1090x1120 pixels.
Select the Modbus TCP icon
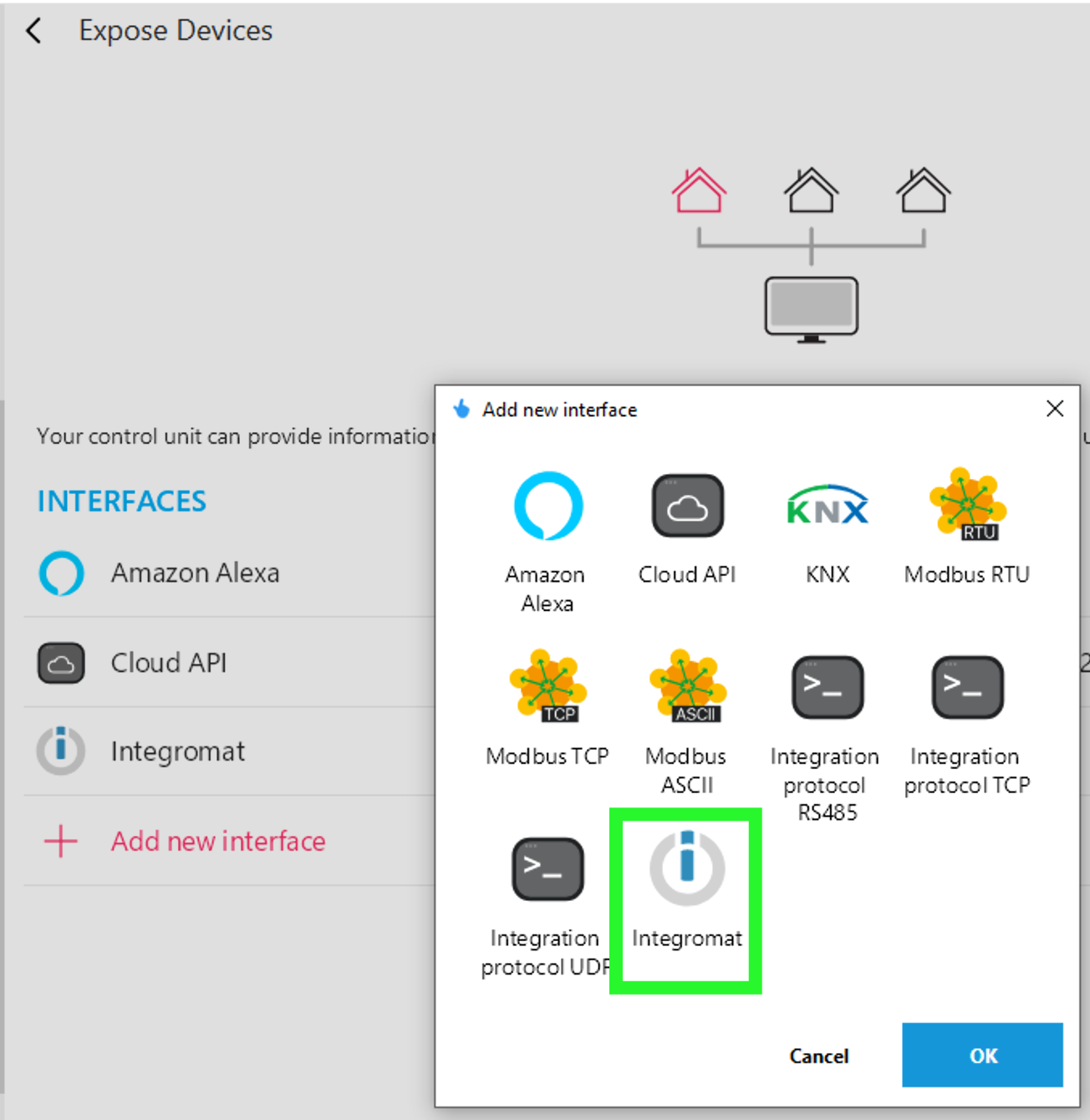[548, 687]
